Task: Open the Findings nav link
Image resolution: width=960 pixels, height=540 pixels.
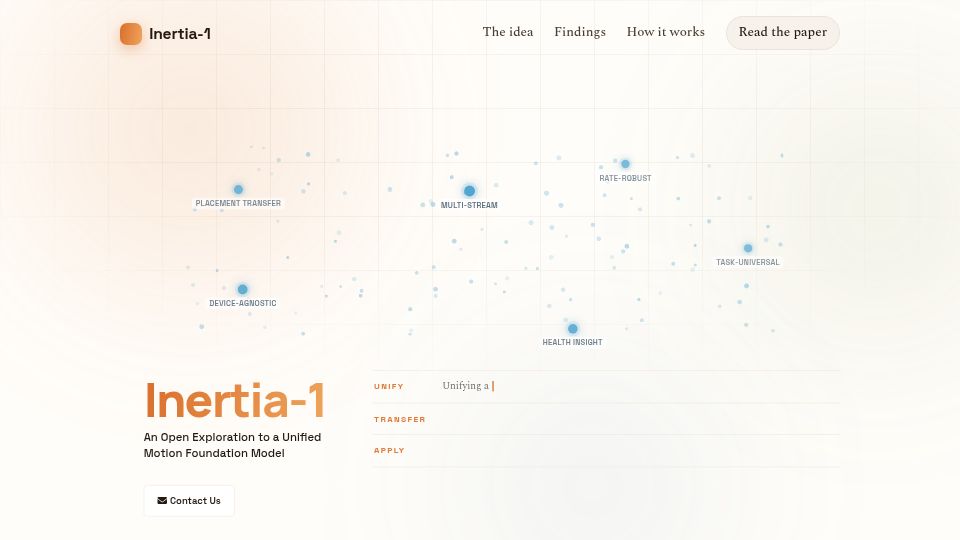Action: click(x=580, y=32)
